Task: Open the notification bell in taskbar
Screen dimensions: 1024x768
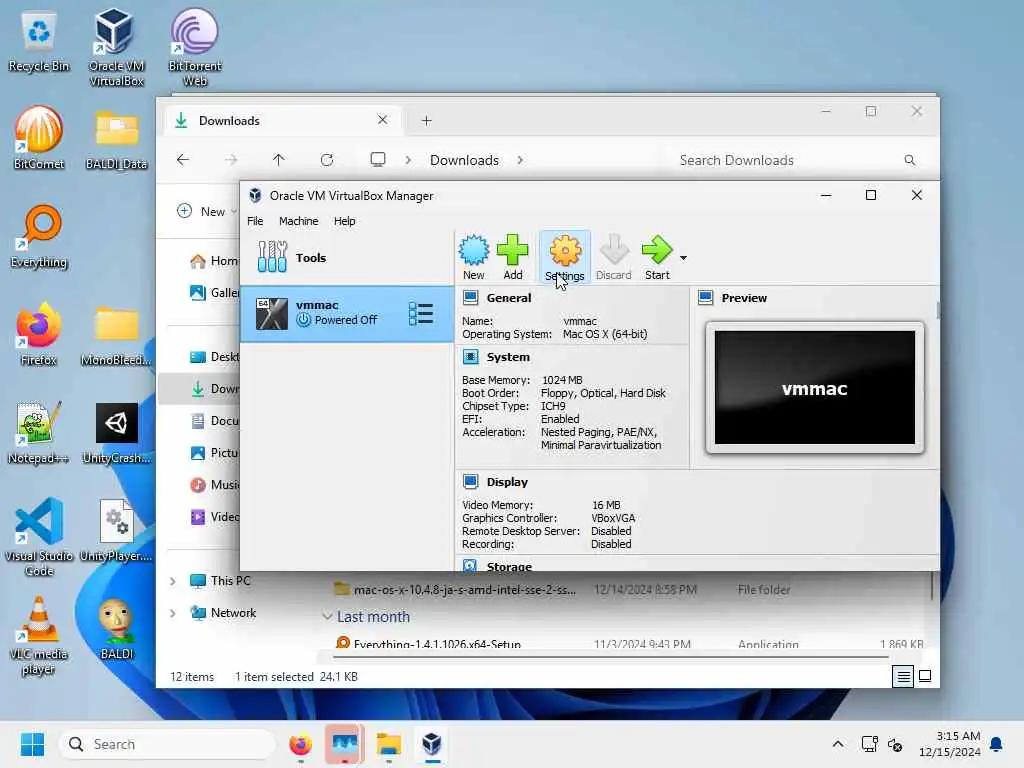Action: point(997,744)
